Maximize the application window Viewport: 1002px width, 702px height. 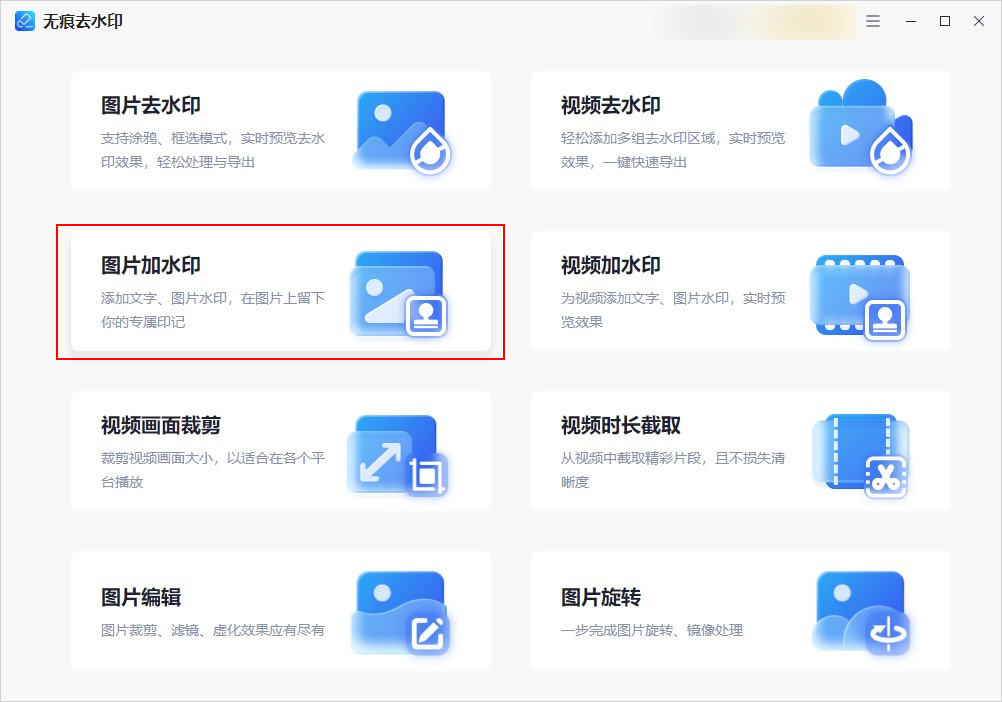pyautogui.click(x=943, y=20)
